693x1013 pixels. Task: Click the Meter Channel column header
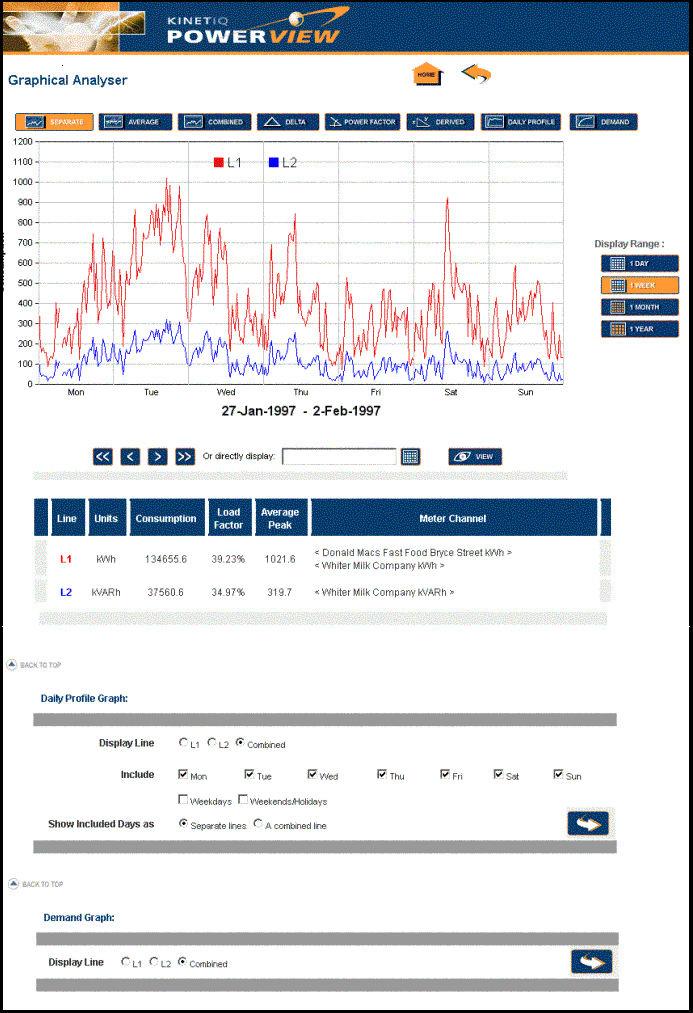(x=454, y=518)
